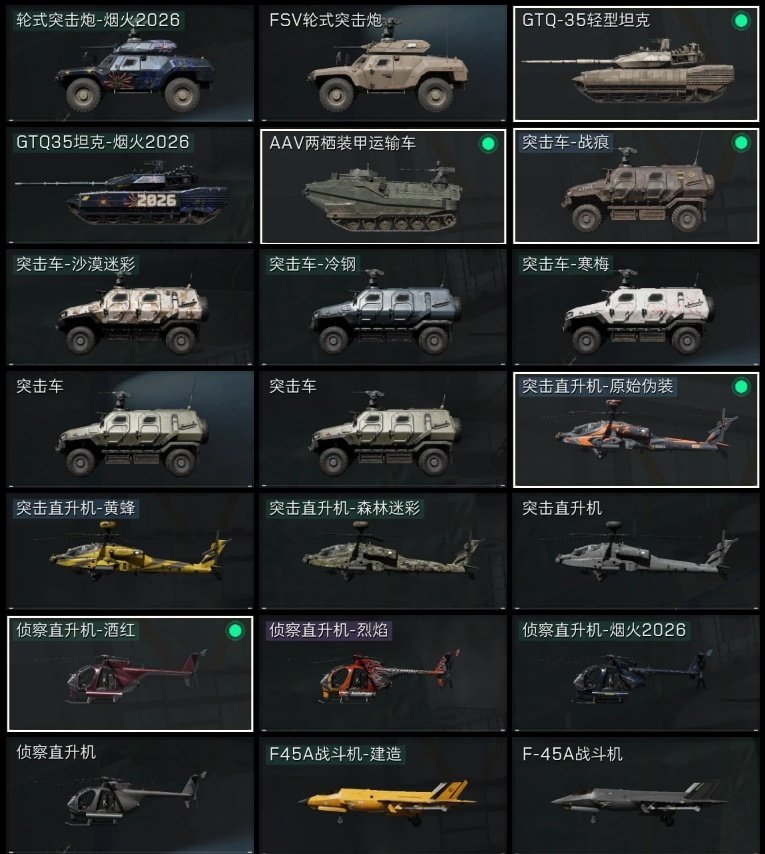Click the green equipped dot on GTQ-35轻型坦克
This screenshot has width=765, height=854.
click(740, 21)
